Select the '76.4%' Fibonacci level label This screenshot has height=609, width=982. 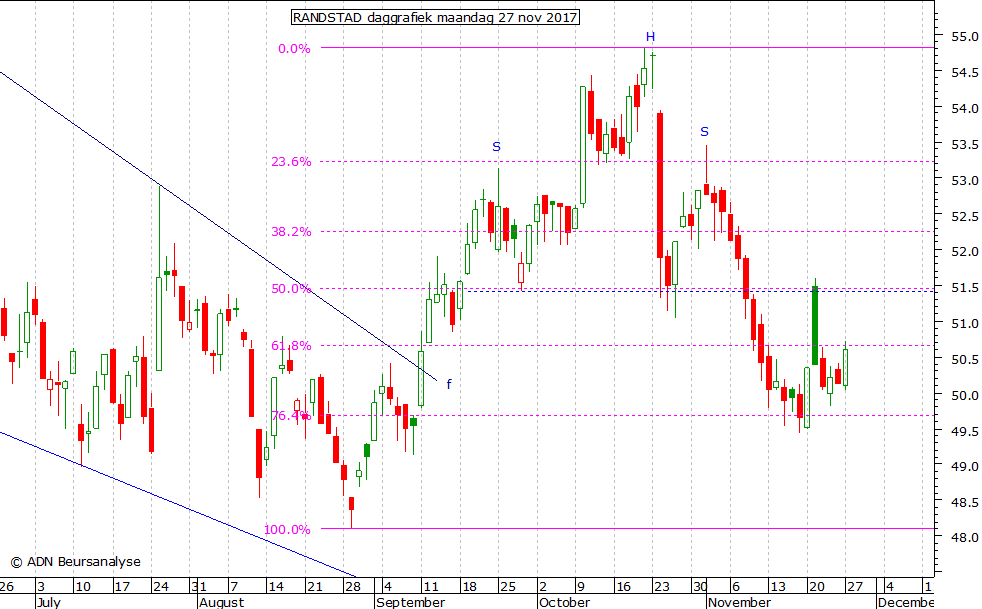click(x=291, y=415)
